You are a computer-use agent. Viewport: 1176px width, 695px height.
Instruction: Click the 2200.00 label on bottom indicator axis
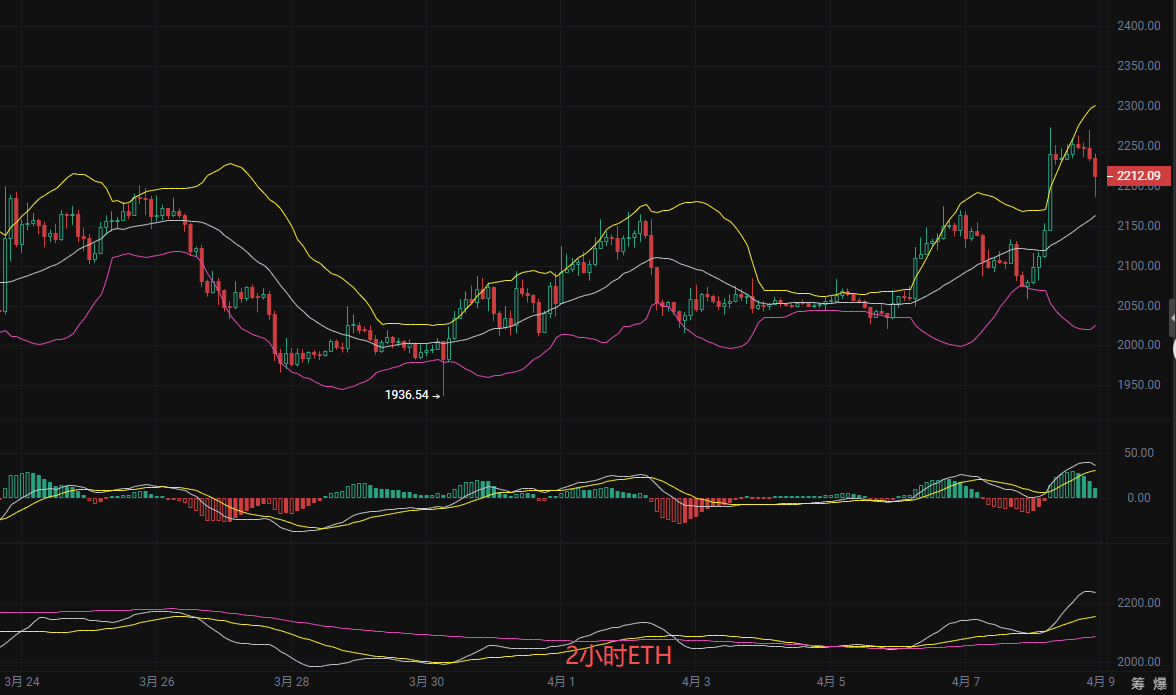[x=1138, y=604]
